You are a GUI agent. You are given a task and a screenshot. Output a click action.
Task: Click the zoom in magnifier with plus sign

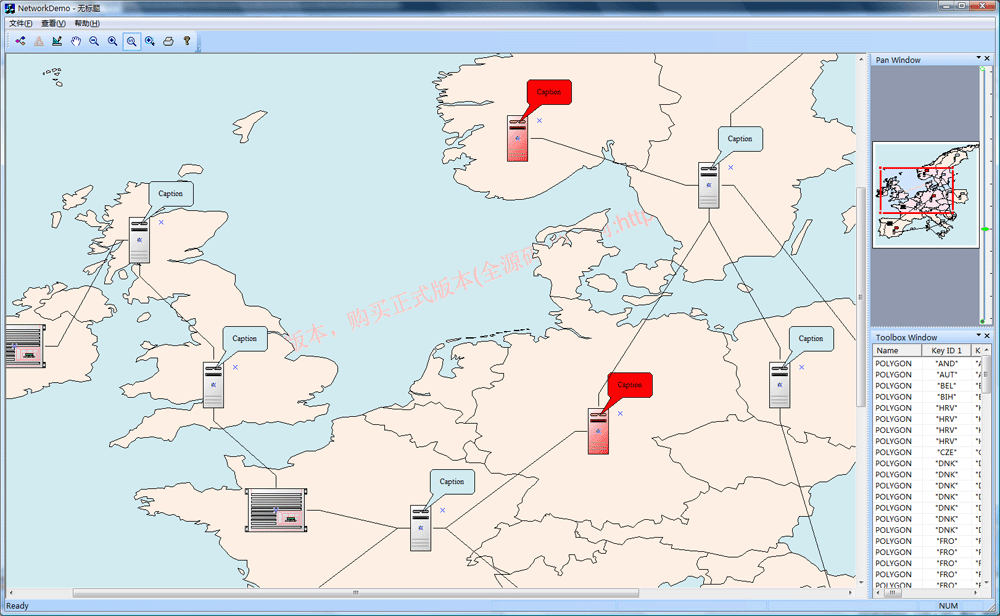coord(113,41)
